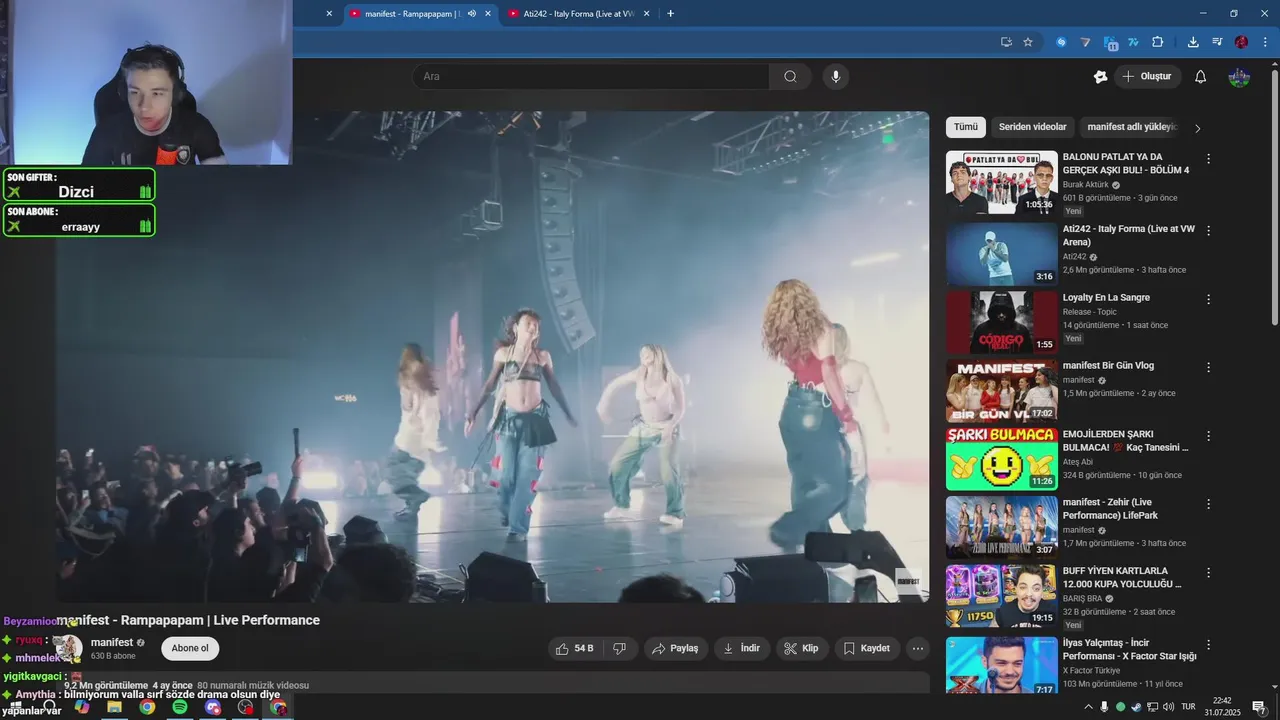Open more actions ellipsis below the video
This screenshot has height=720, width=1280.
(x=918, y=648)
